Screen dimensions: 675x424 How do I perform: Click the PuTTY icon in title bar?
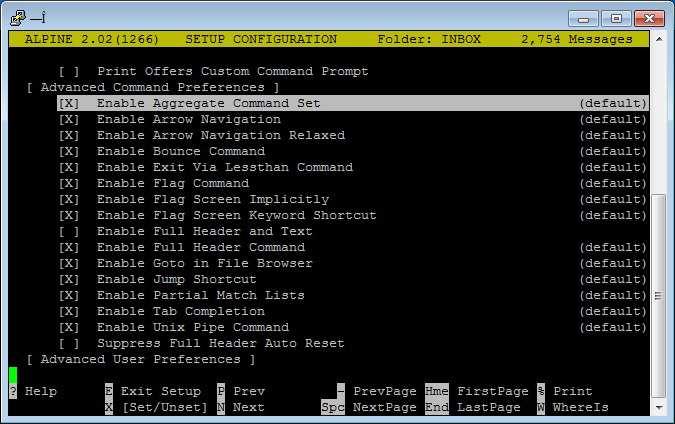click(18, 18)
